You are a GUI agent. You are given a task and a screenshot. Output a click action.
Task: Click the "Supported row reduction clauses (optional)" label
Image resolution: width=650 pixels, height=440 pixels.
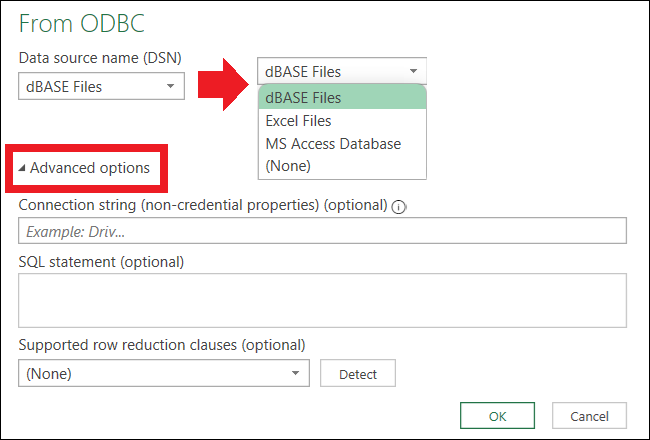[162, 345]
